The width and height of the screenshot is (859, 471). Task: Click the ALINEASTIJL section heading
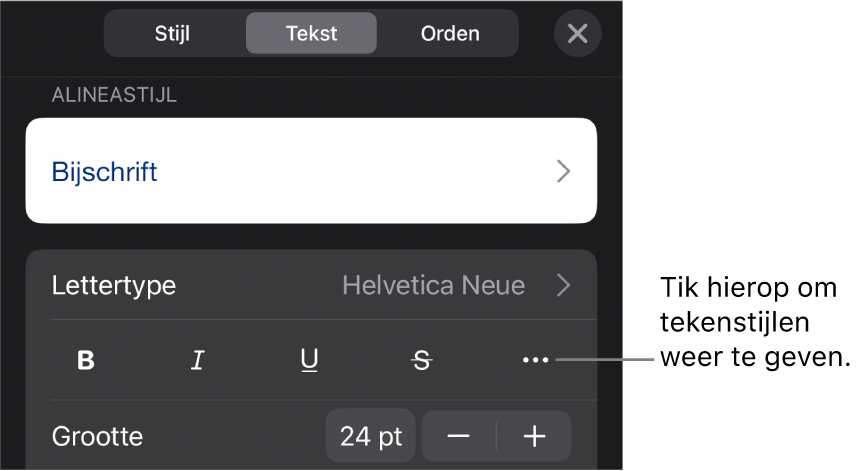point(113,96)
